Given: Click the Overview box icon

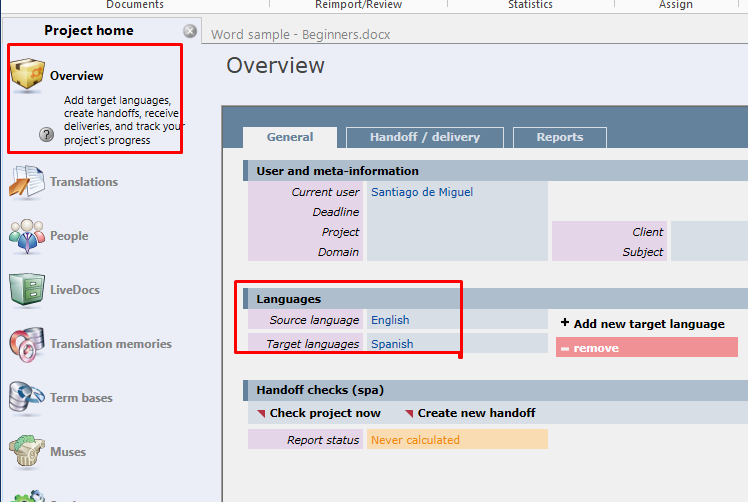Looking at the screenshot, I should (x=28, y=76).
